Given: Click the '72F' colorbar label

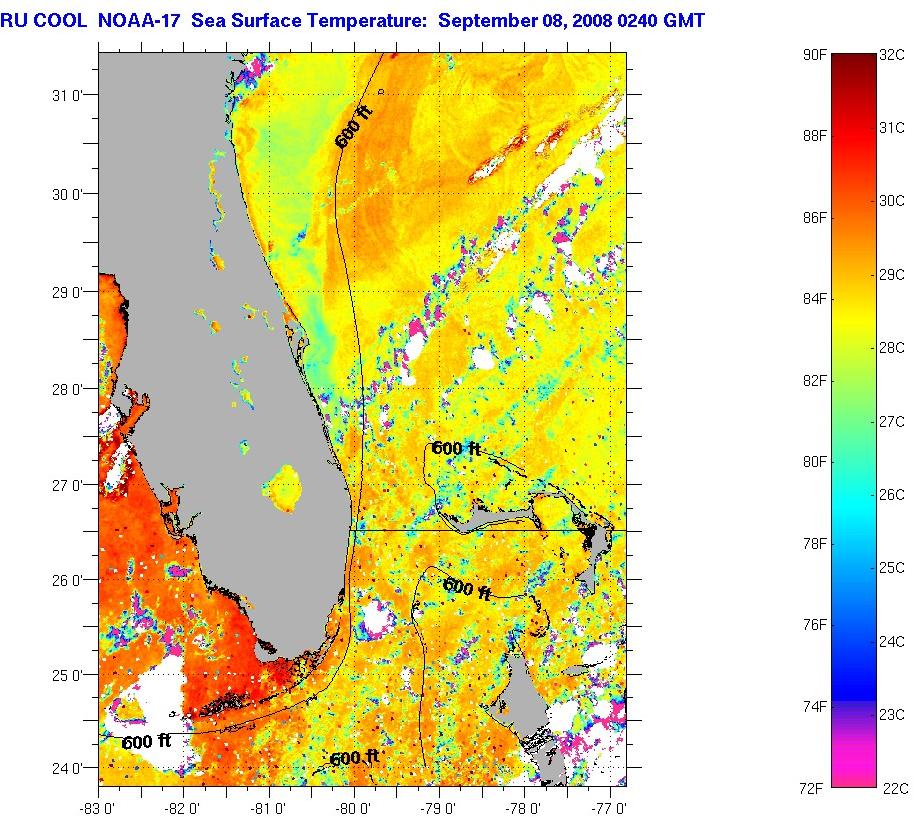Looking at the screenshot, I should point(812,789).
